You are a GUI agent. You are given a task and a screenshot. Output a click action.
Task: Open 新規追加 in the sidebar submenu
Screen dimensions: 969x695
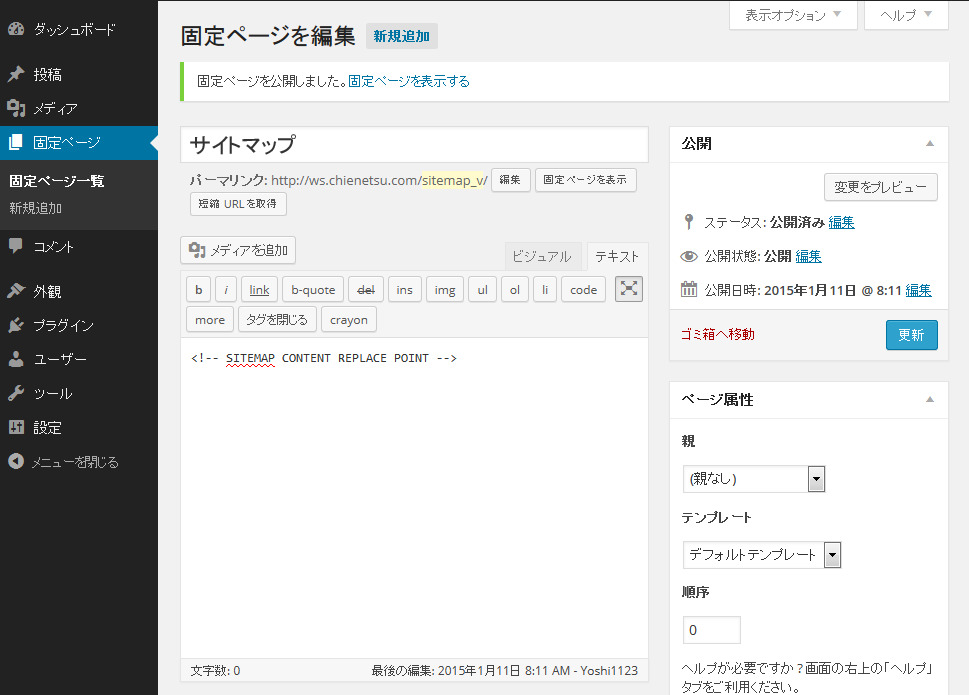[x=36, y=208]
